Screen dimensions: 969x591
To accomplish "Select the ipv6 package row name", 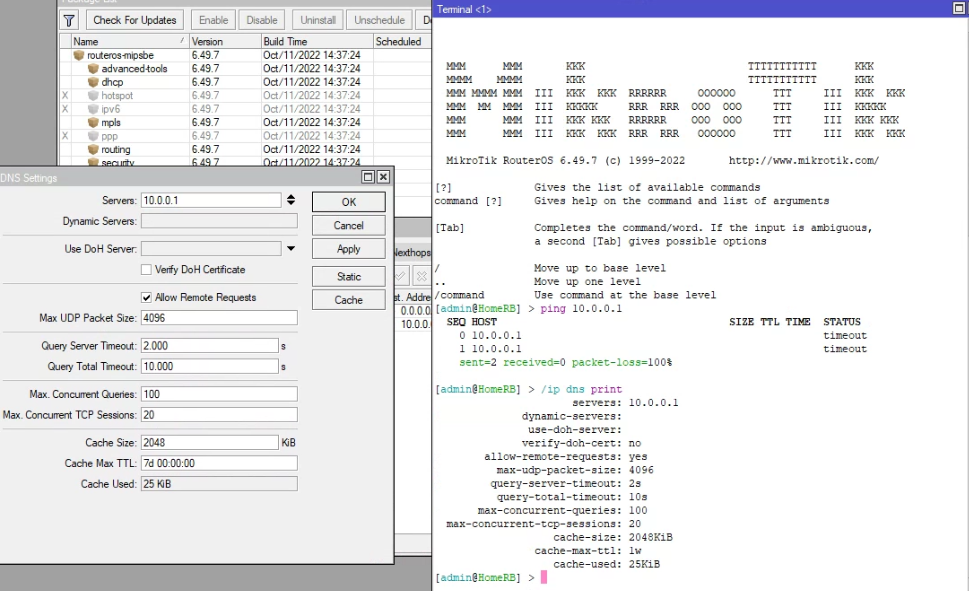I will point(111,109).
